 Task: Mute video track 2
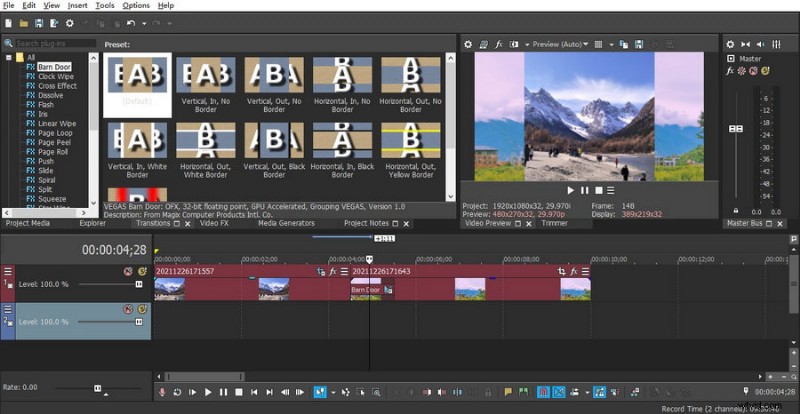point(128,309)
